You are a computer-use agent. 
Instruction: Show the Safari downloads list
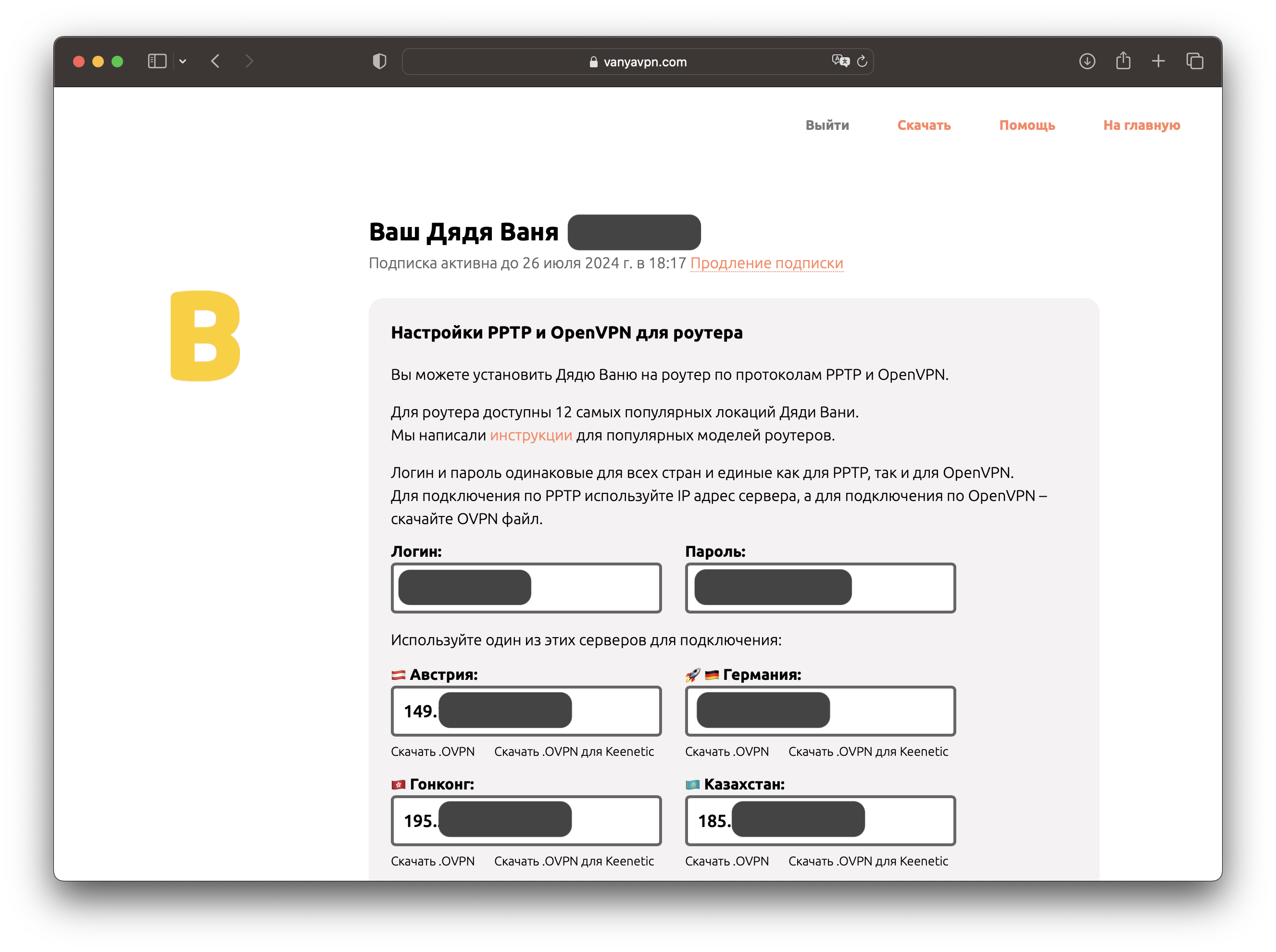[x=1087, y=61]
